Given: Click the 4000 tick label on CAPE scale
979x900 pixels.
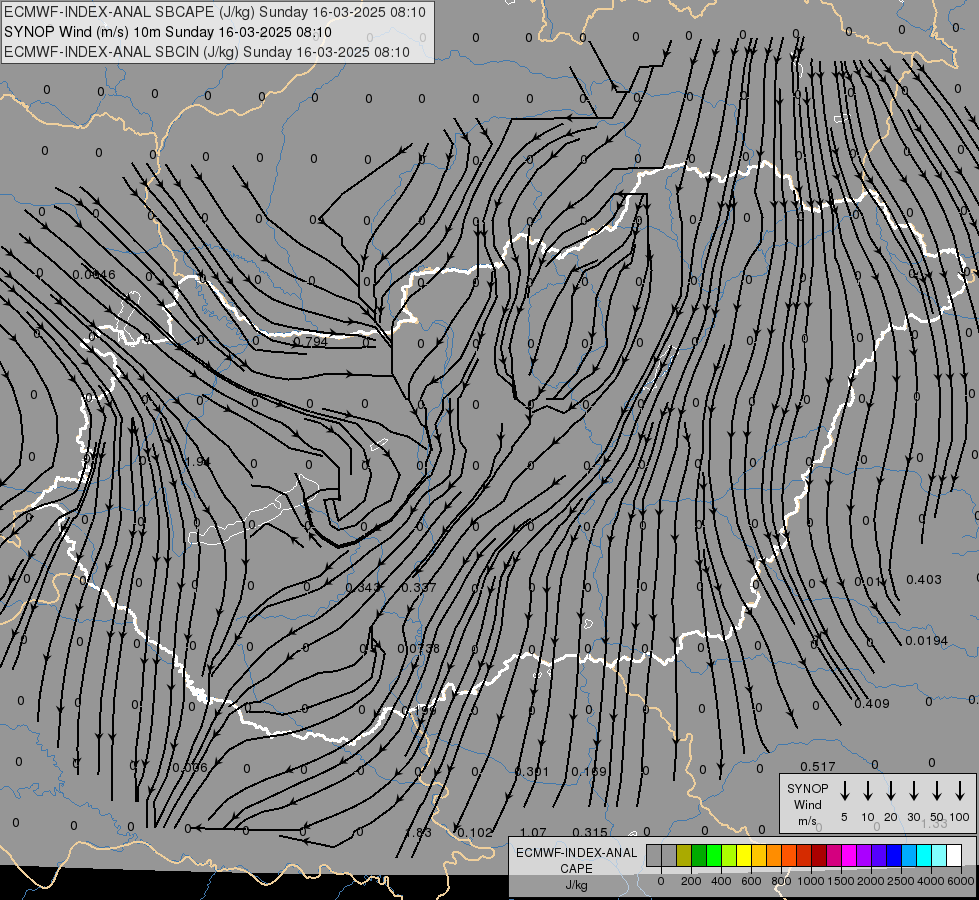Looking at the screenshot, I should [x=930, y=881].
